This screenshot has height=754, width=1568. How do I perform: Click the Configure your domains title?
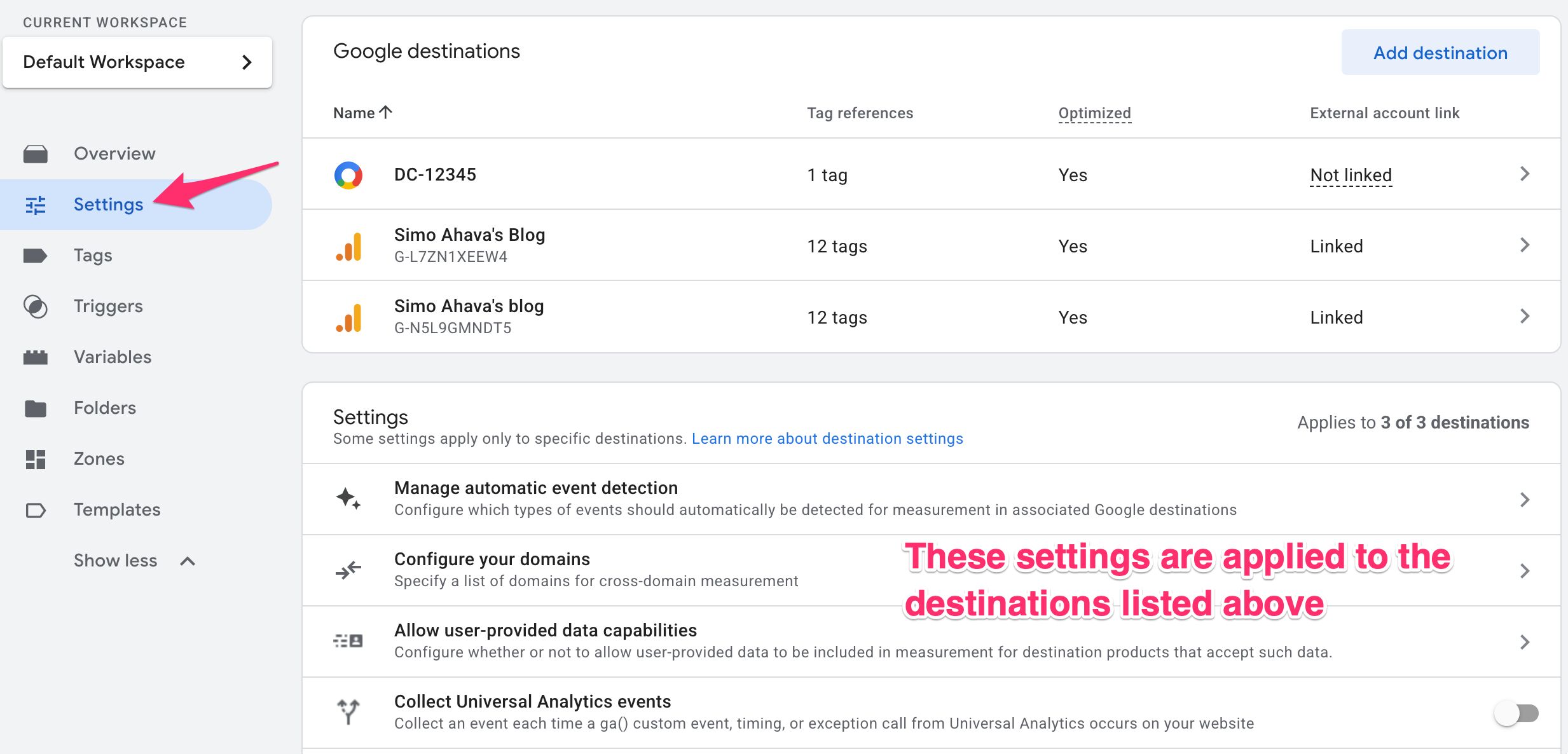(x=492, y=559)
